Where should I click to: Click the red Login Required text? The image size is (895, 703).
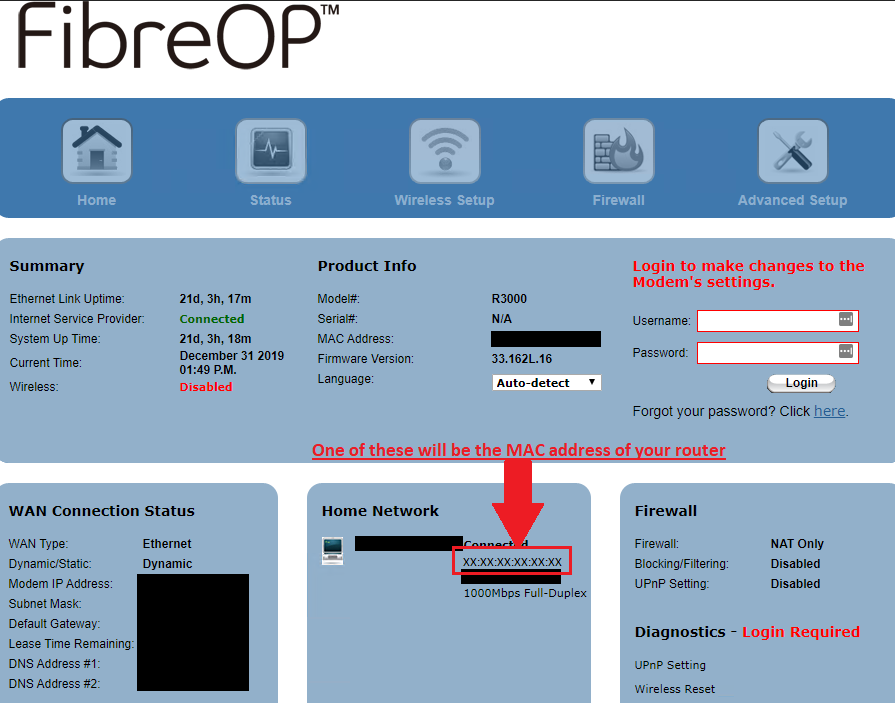click(x=801, y=632)
